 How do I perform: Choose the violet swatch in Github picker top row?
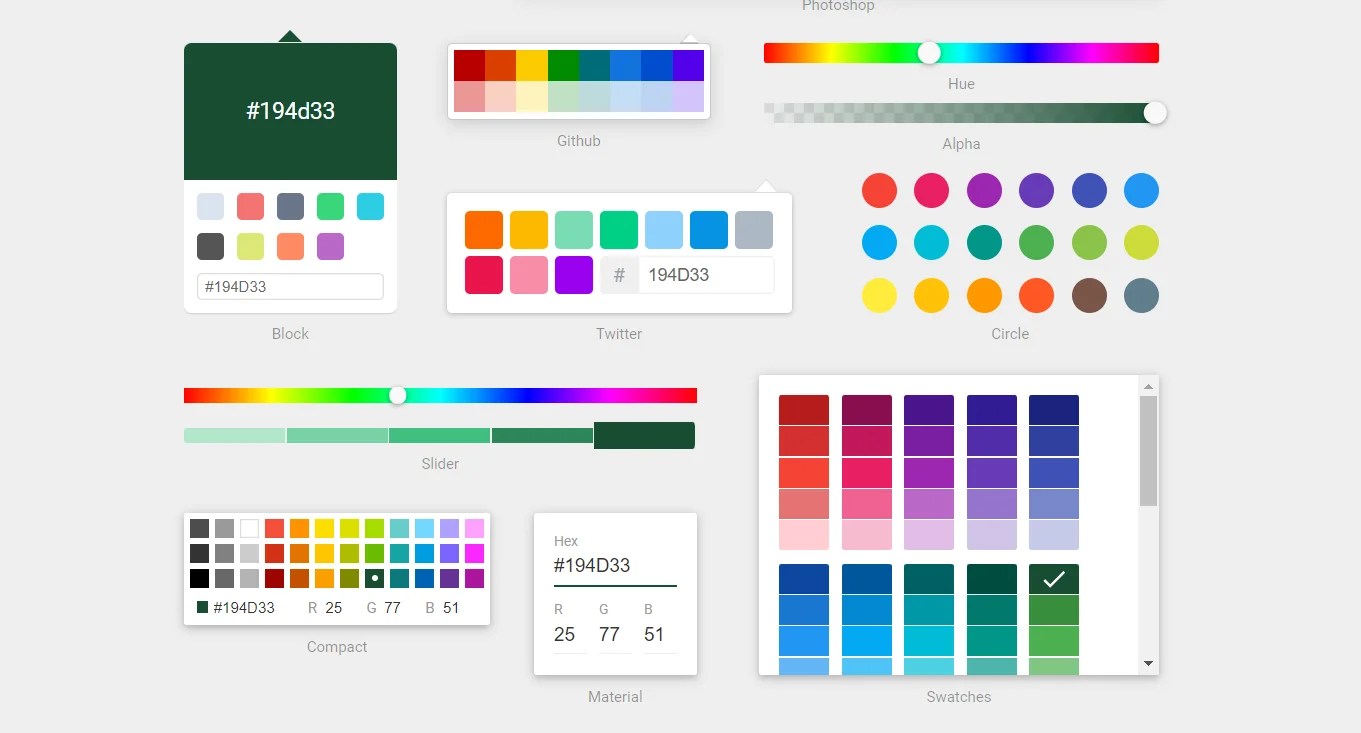pyautogui.click(x=688, y=65)
